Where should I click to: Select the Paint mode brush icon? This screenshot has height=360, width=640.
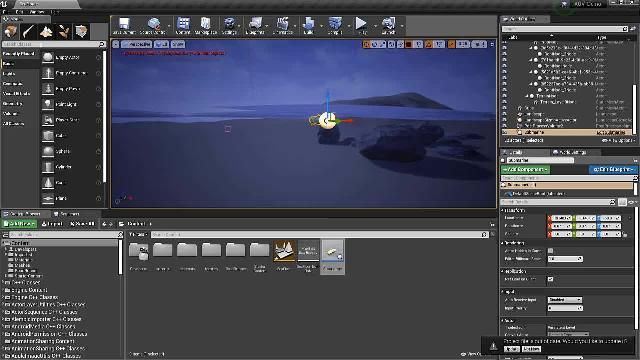[28, 31]
